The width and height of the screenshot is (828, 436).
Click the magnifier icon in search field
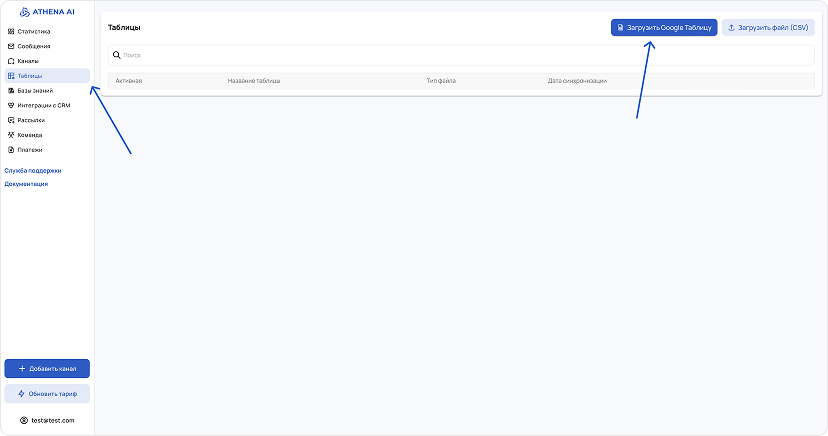[x=117, y=55]
